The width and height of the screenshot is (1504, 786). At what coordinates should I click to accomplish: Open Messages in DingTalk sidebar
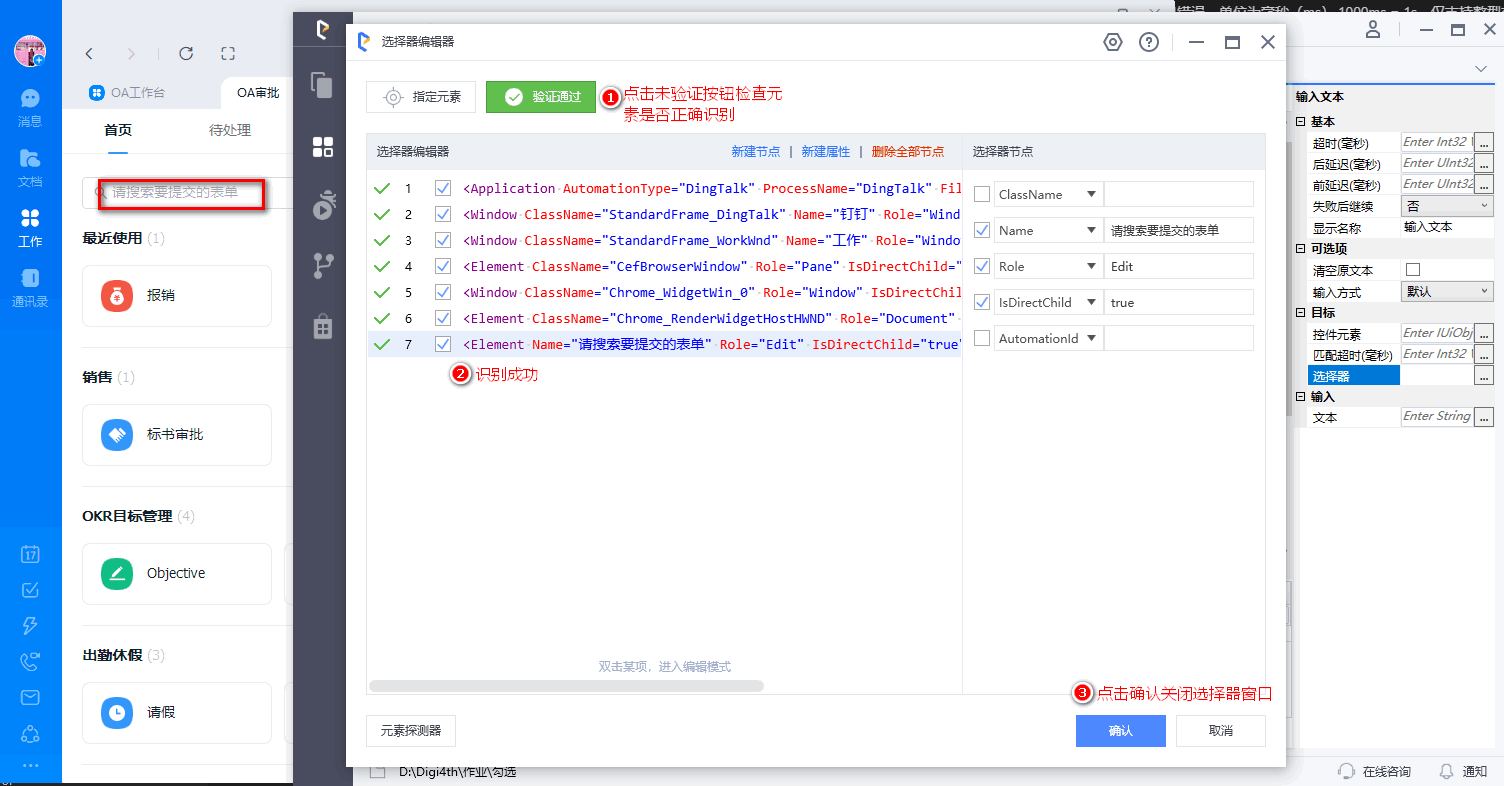tap(30, 108)
